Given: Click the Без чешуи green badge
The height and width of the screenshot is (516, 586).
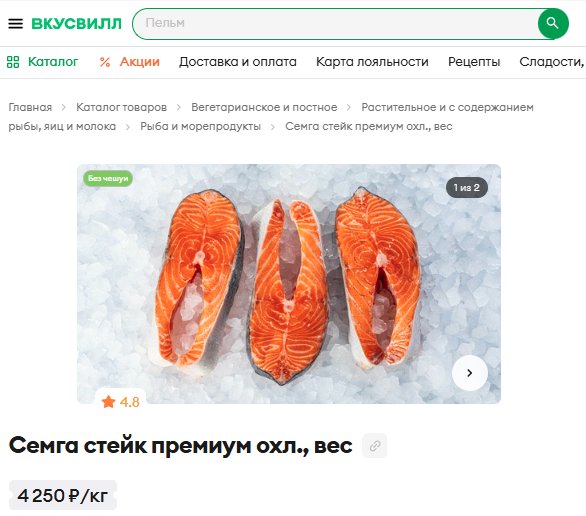Looking at the screenshot, I should 108,179.
